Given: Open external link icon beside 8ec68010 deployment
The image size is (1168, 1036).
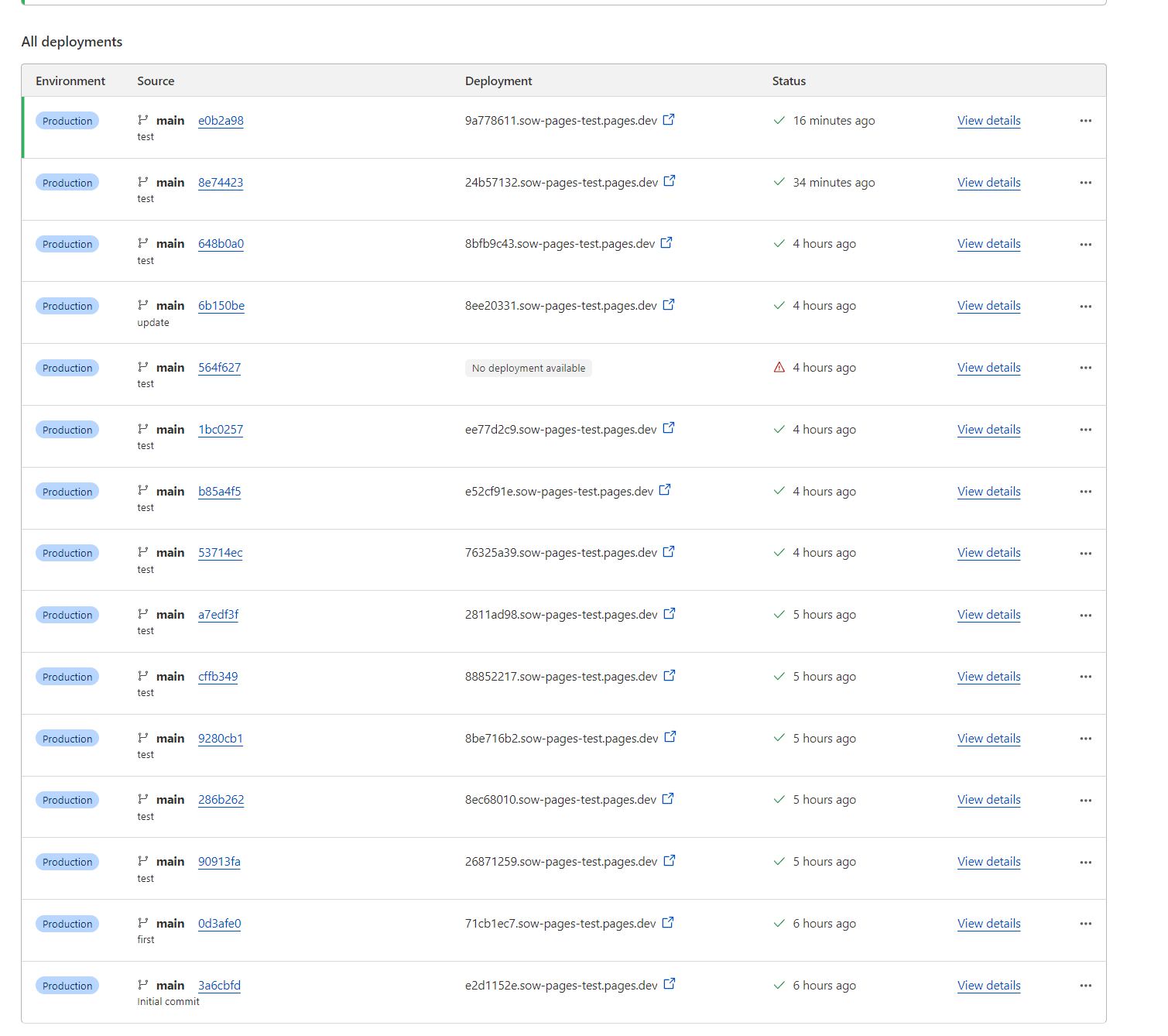Looking at the screenshot, I should click(668, 798).
